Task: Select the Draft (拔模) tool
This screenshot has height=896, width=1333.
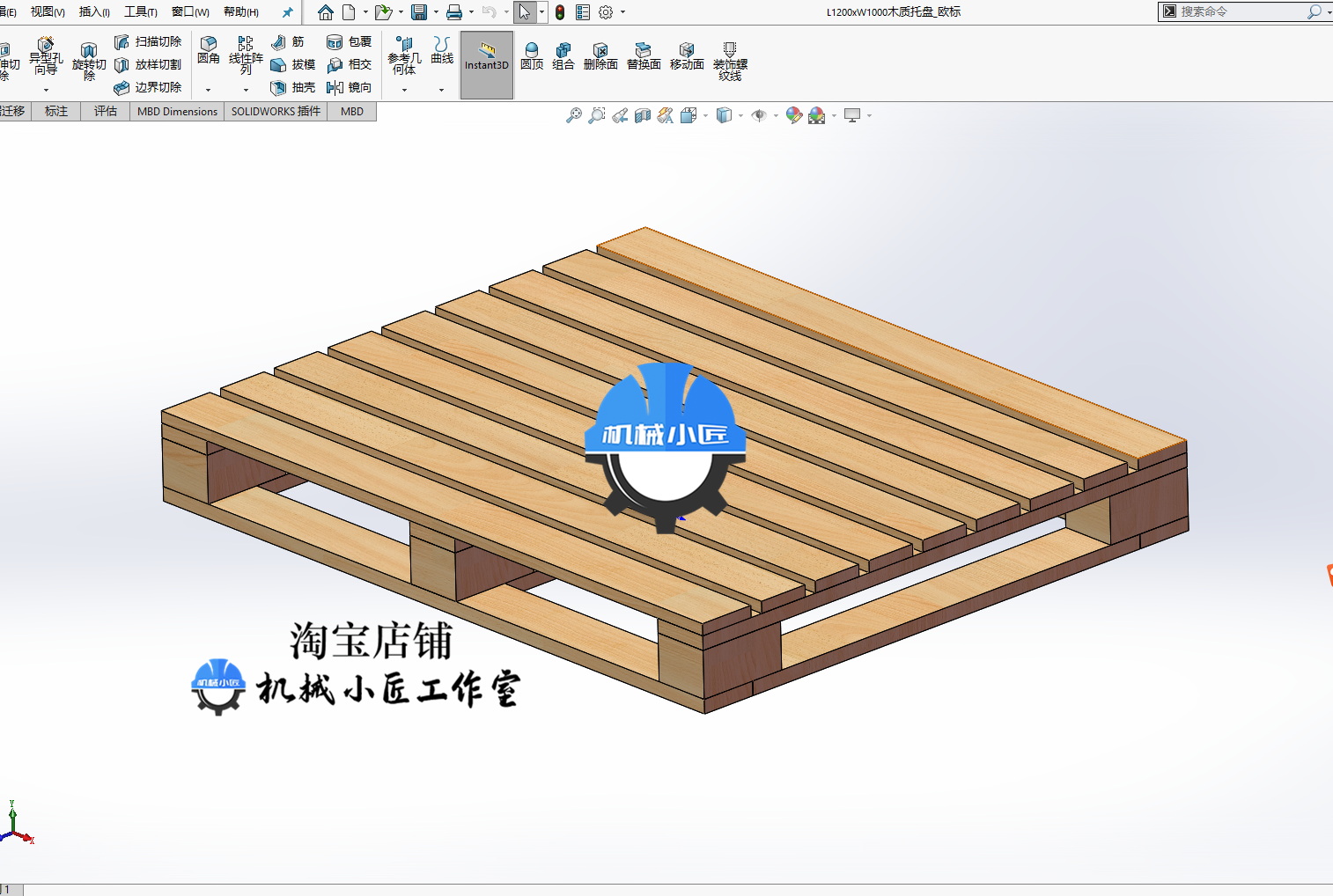Action: tap(292, 64)
